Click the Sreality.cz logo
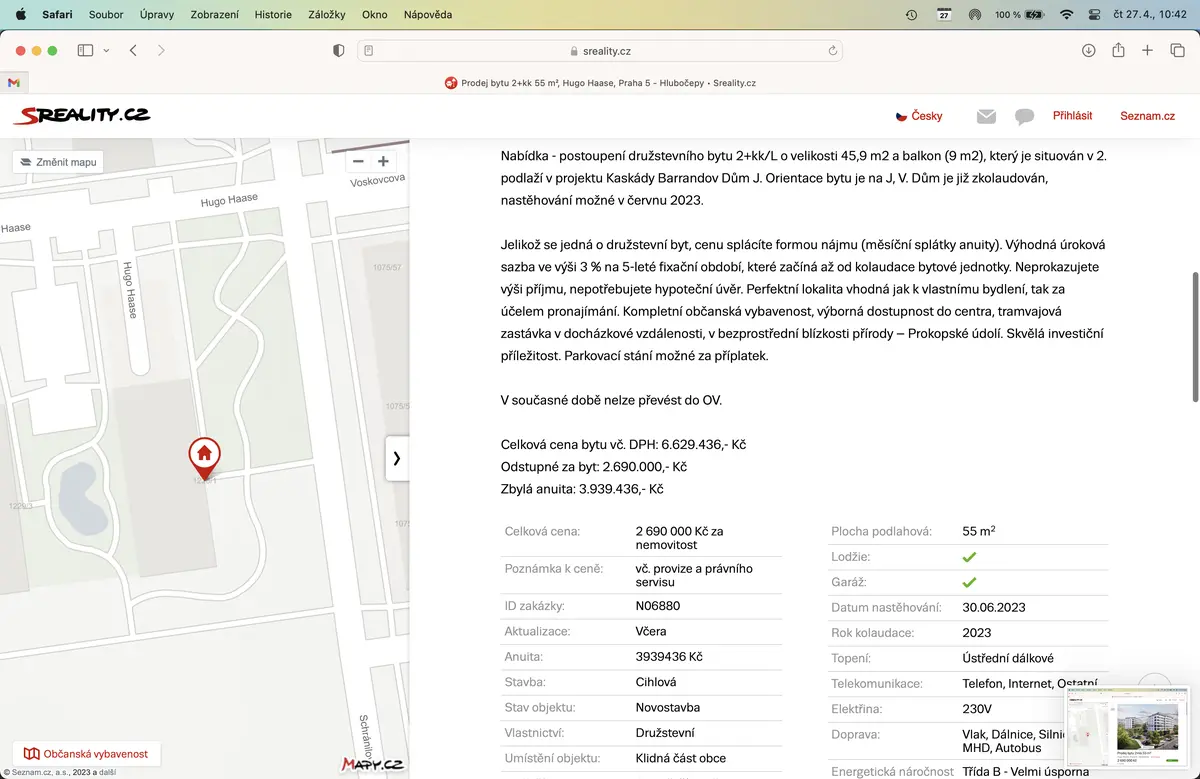Screen dimensions: 1200x779 click(x=82, y=116)
